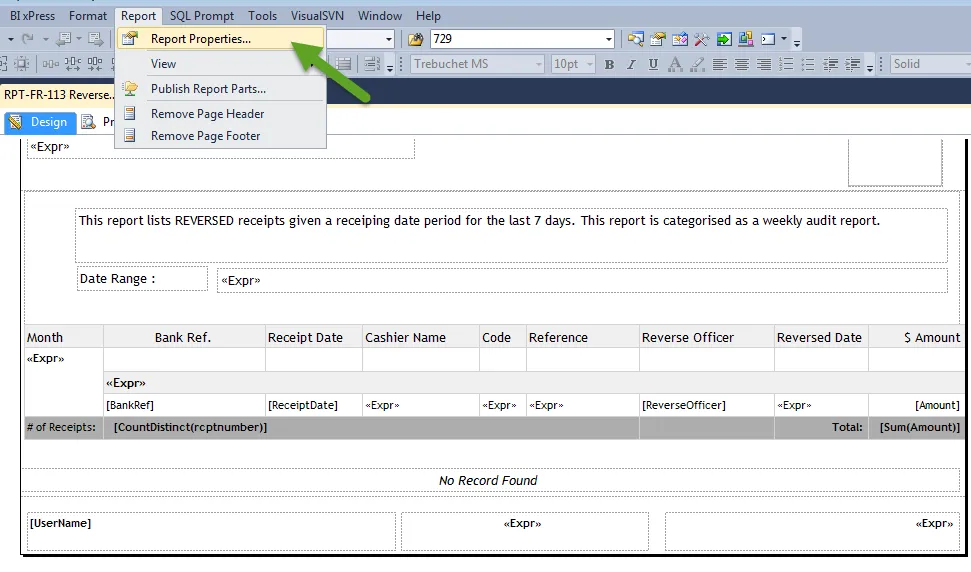Click the Extension Manager toolbar icon
The height and width of the screenshot is (572, 971).
[746, 39]
